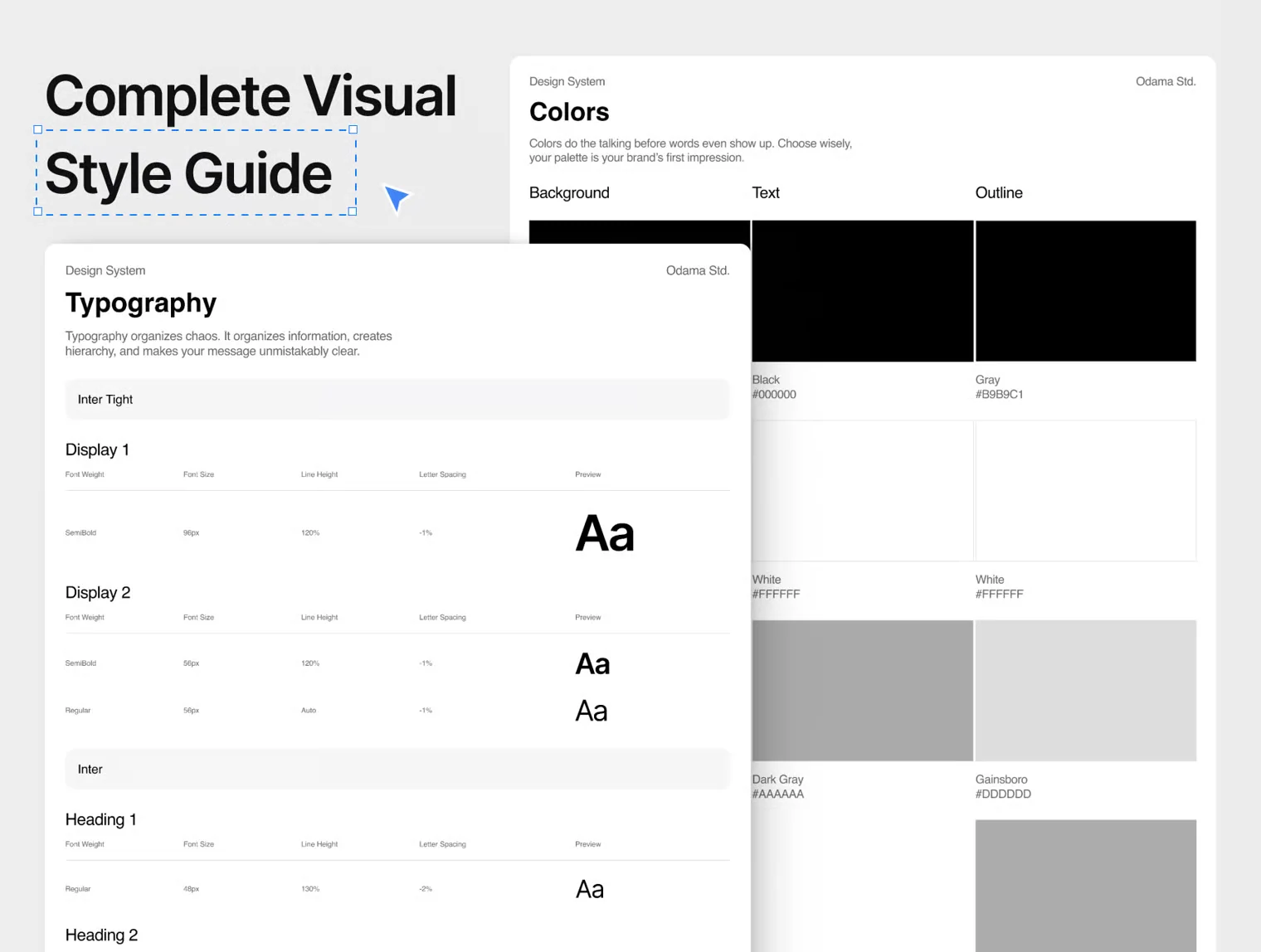This screenshot has width=1261, height=952.
Task: Click the "Dark Gray" color name
Action: (777, 780)
